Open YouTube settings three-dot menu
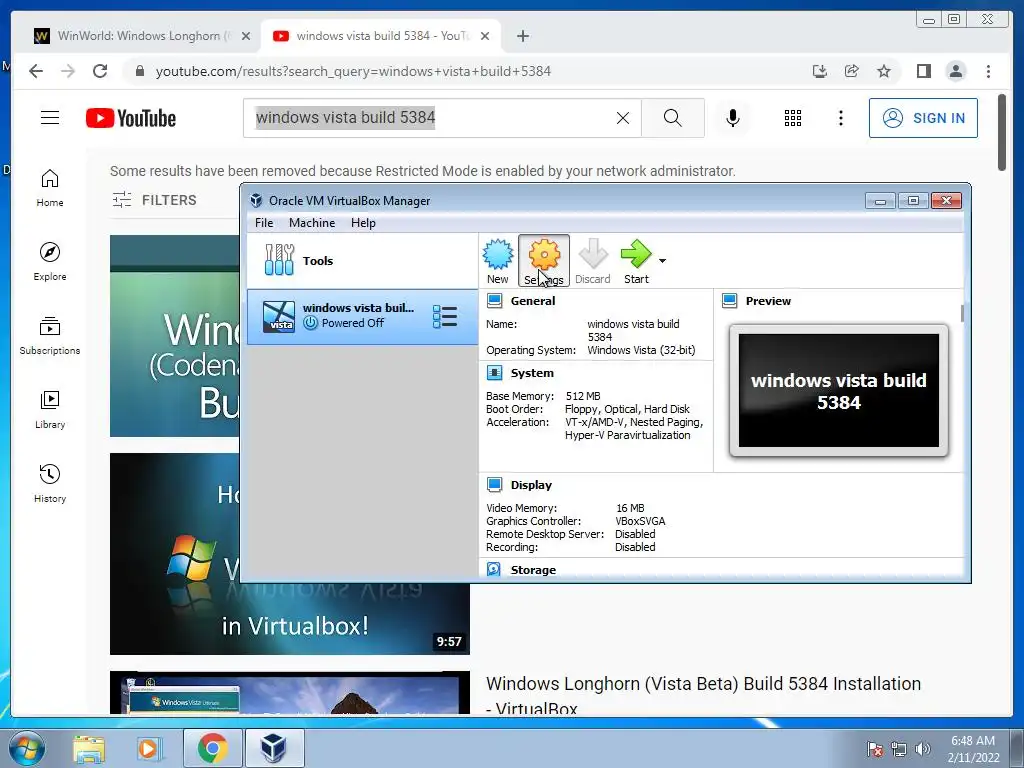1024x768 pixels. [x=840, y=118]
